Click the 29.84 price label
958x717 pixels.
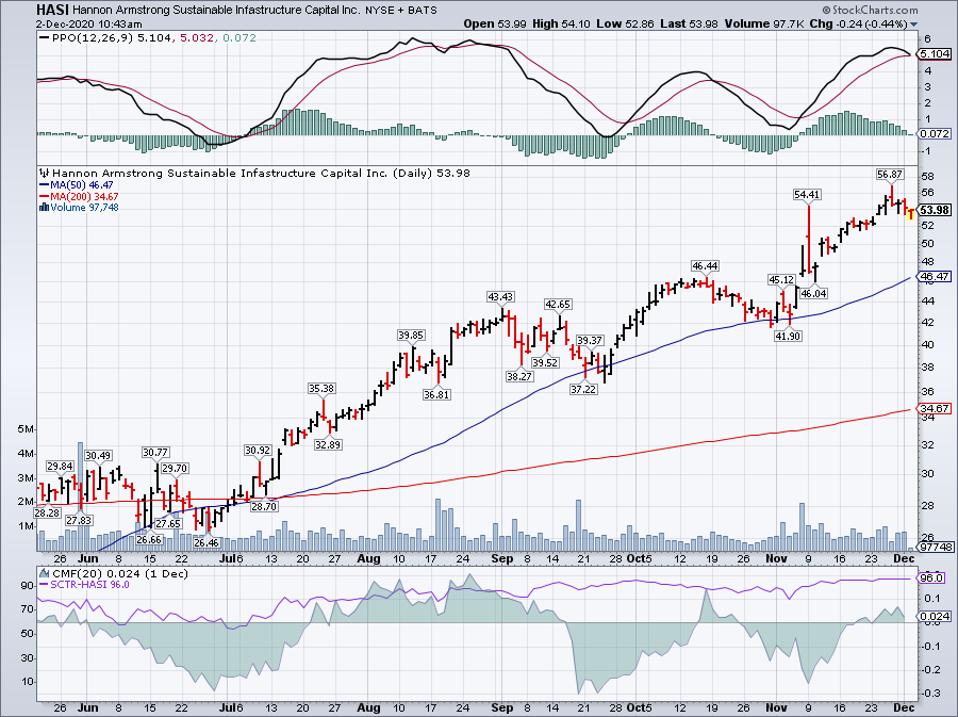tap(60, 466)
